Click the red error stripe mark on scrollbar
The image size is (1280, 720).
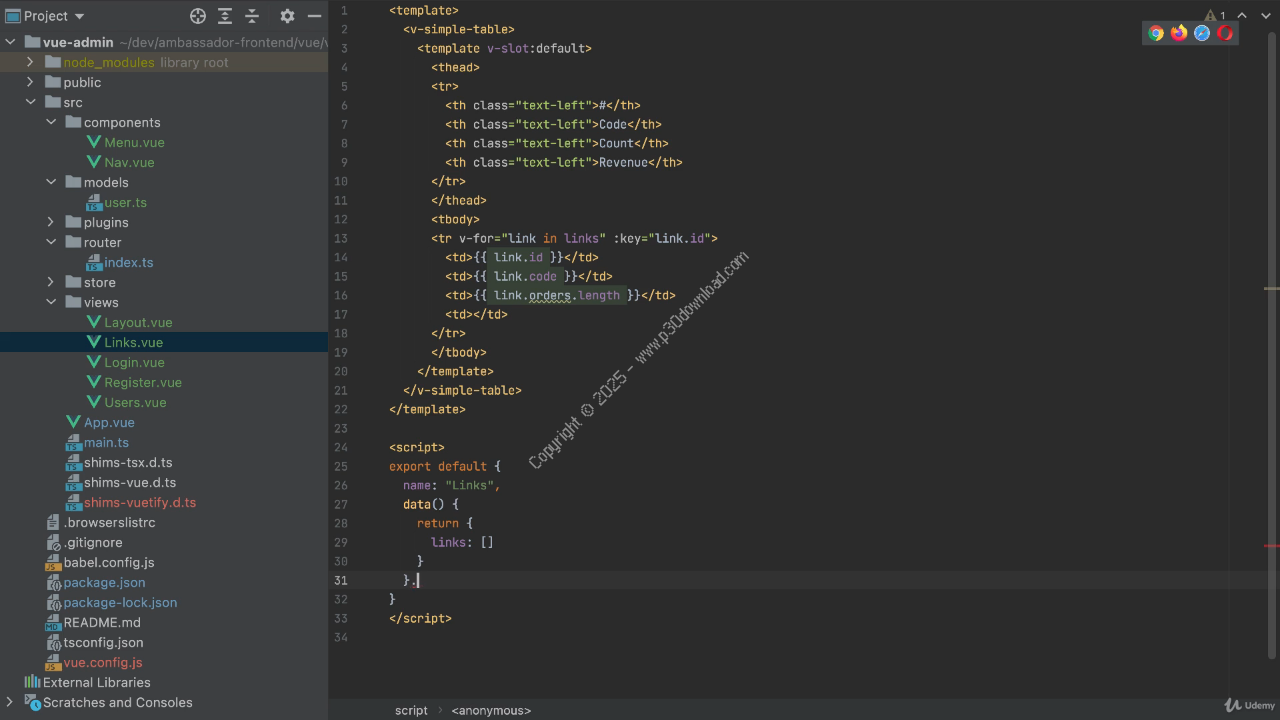tap(1271, 546)
